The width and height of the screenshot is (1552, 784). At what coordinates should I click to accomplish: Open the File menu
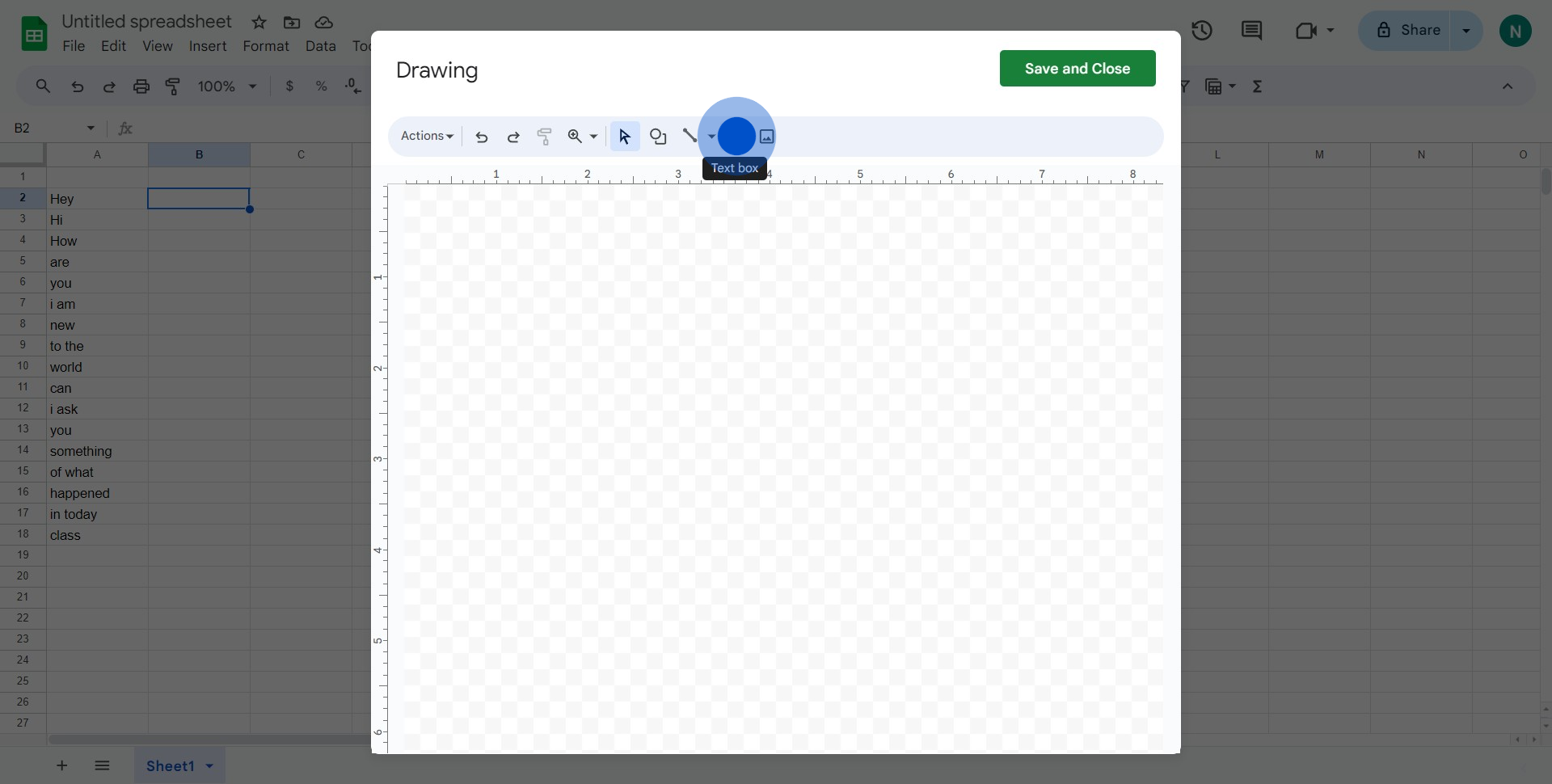[x=74, y=46]
